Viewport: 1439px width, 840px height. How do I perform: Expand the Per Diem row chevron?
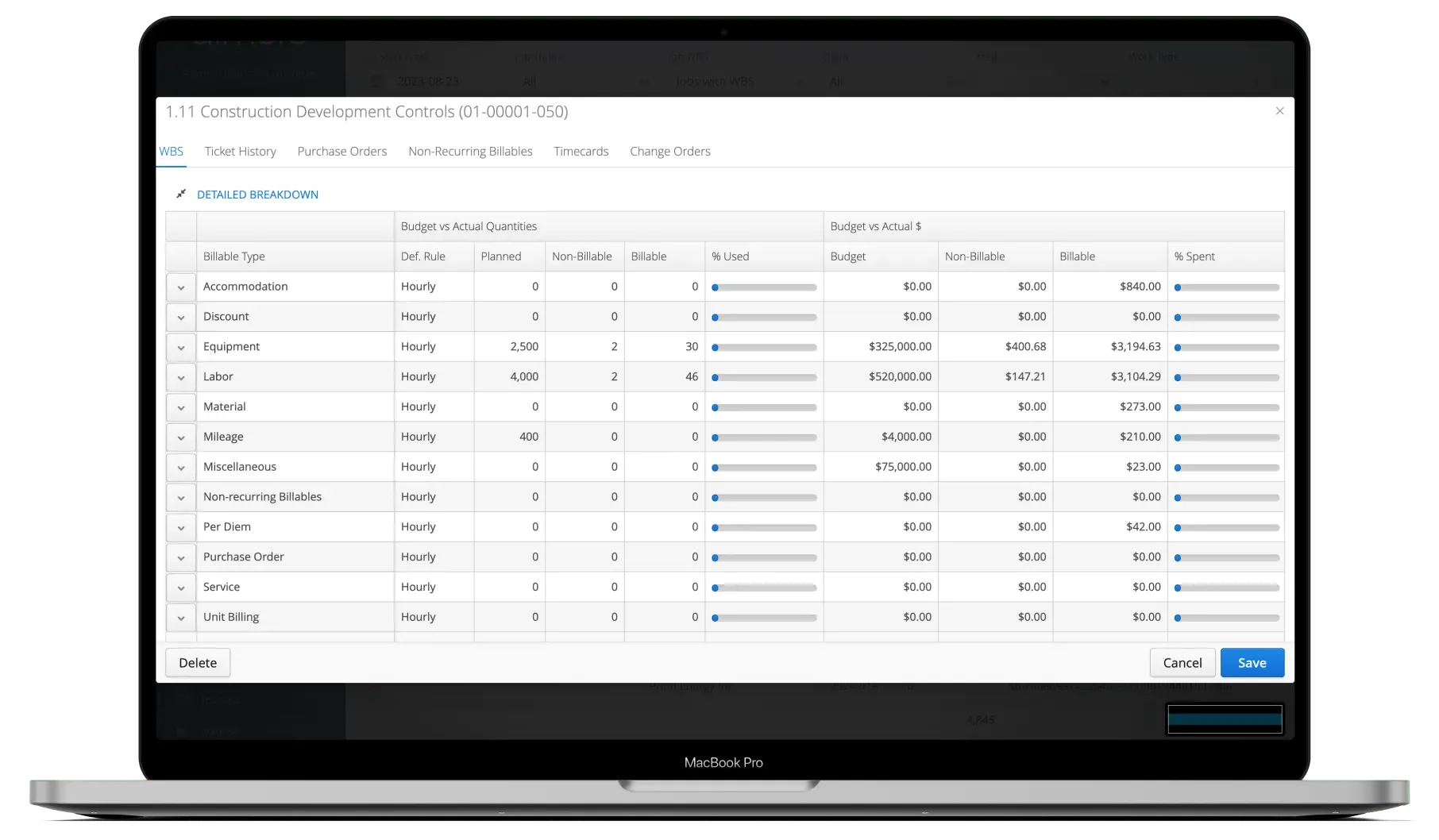181,528
